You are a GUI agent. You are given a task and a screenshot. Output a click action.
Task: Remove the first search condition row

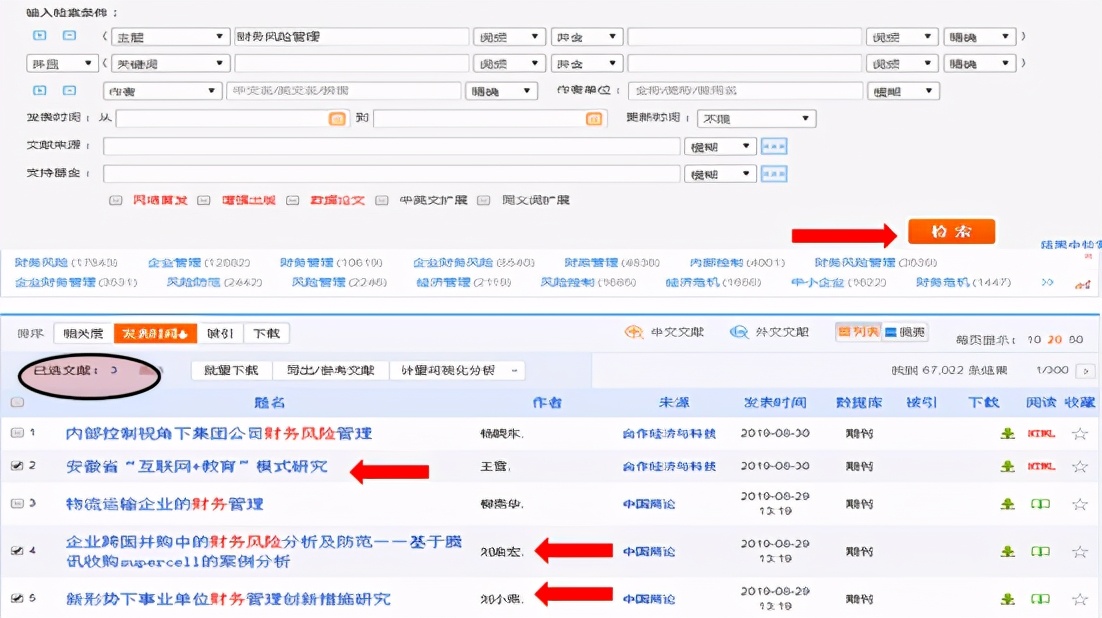tap(71, 36)
